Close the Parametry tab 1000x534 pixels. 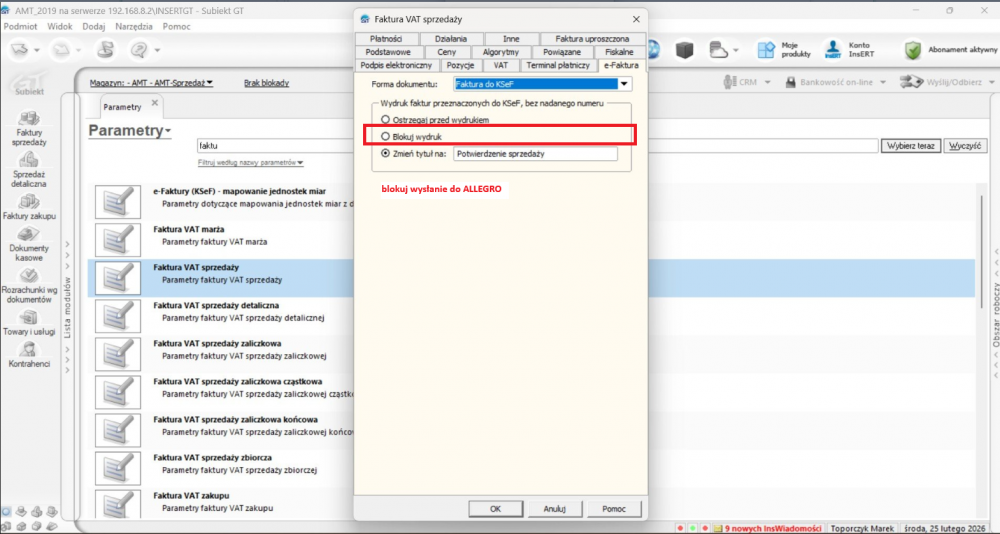154,103
